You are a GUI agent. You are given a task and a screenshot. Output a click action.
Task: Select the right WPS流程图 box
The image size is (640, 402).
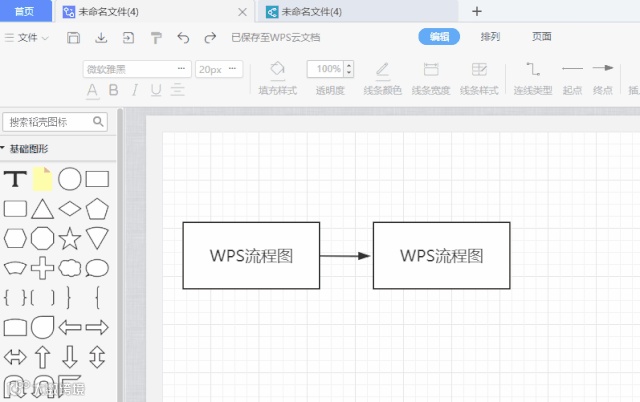[x=442, y=255]
